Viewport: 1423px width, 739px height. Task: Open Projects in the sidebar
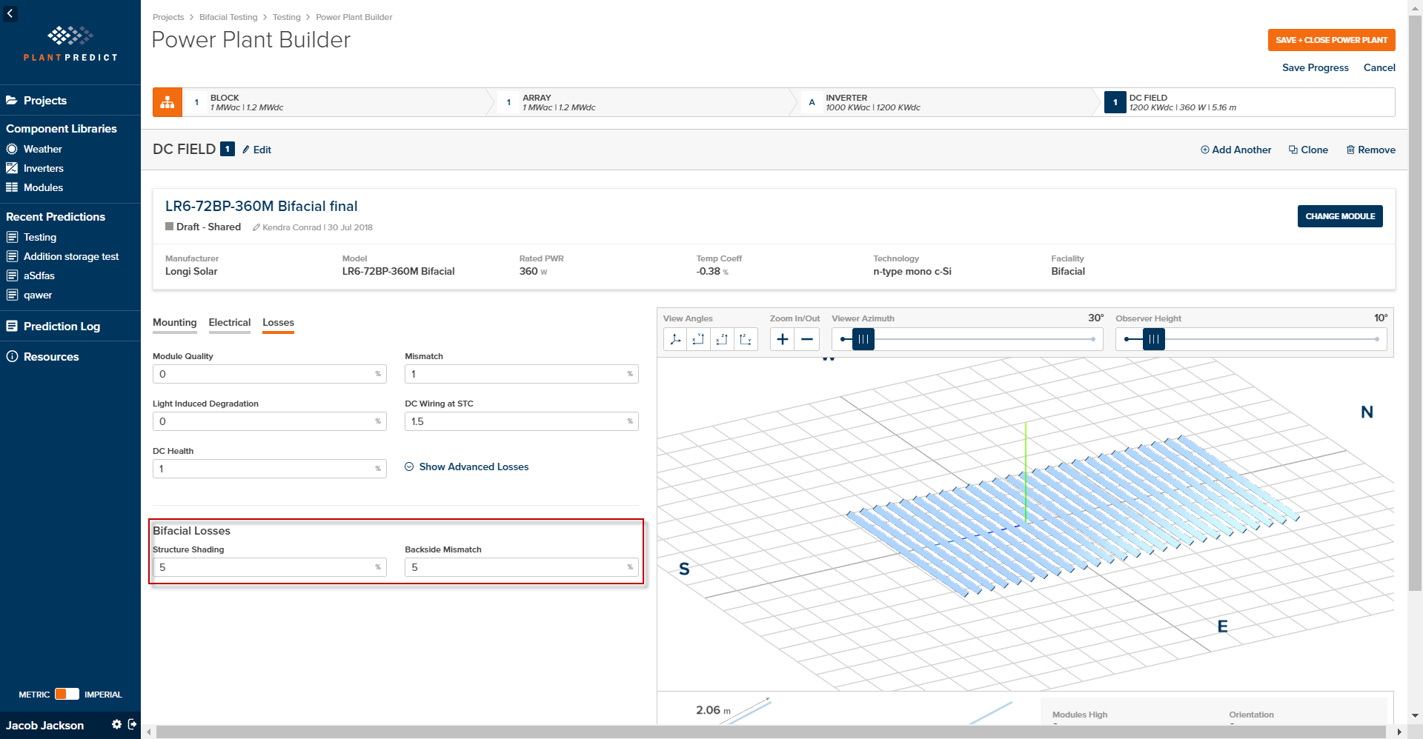[x=36, y=101]
